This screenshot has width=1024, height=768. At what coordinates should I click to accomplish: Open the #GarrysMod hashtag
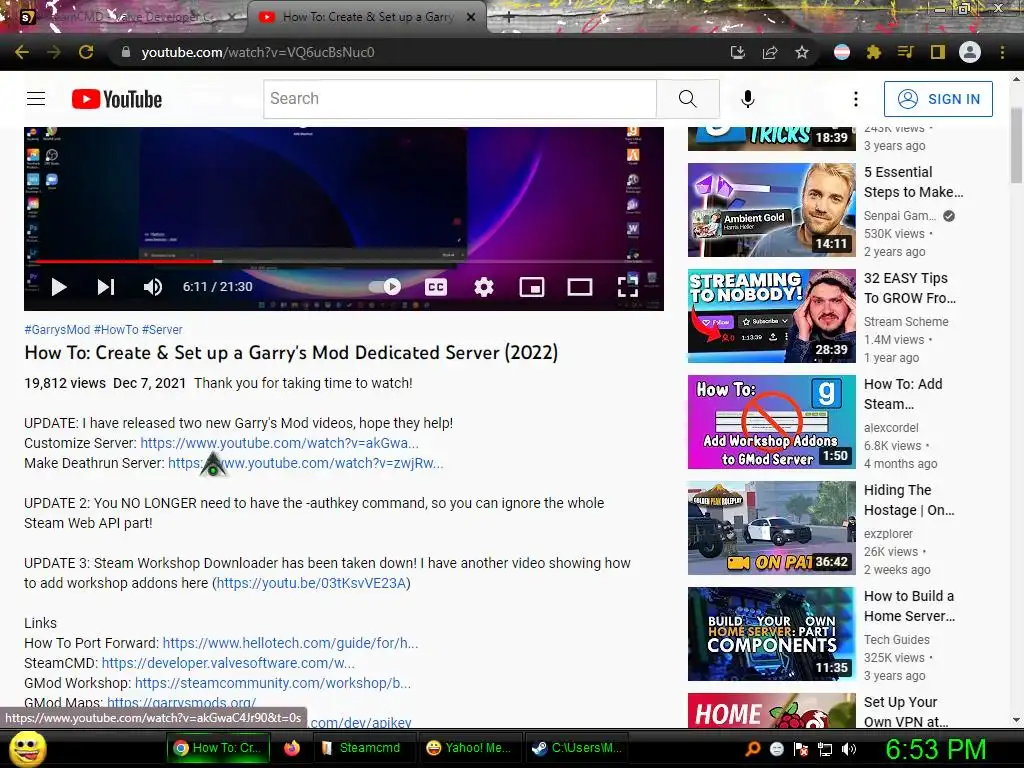[x=57, y=330]
